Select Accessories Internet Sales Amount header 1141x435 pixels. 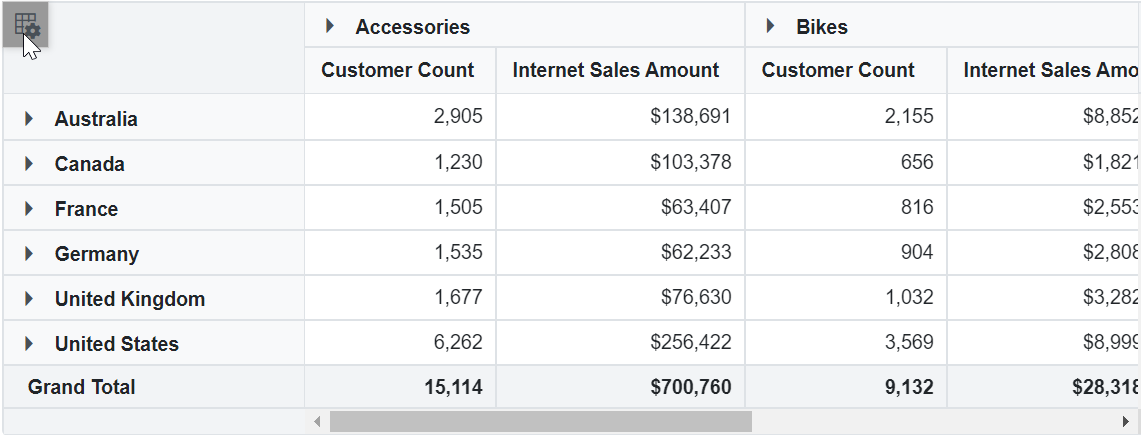tap(616, 70)
